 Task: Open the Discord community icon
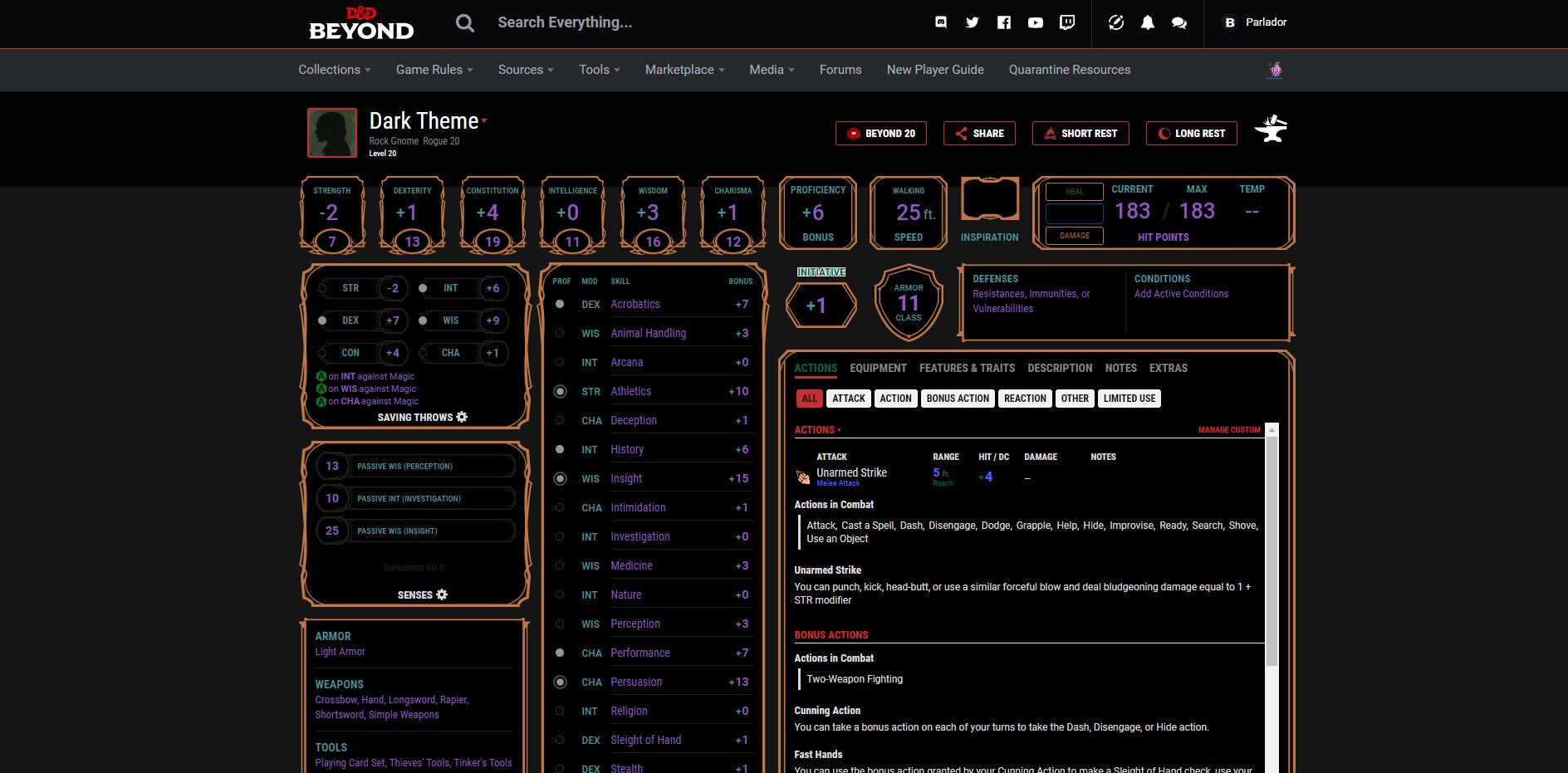[940, 22]
